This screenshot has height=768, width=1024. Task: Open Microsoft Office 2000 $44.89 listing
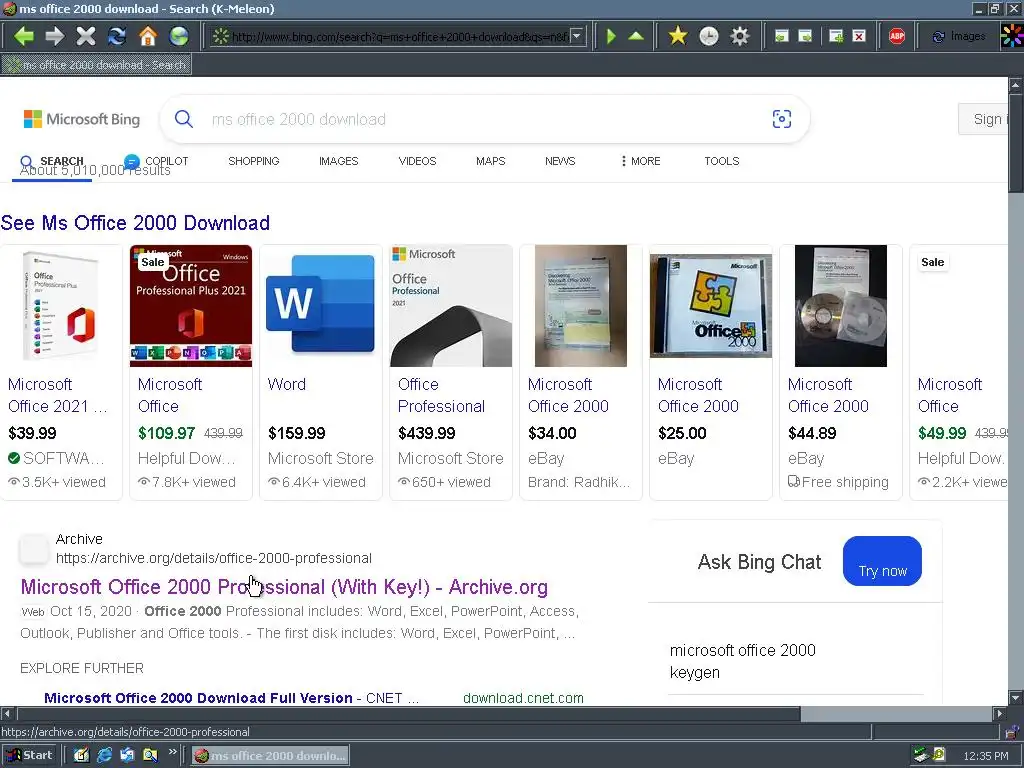tap(840, 372)
